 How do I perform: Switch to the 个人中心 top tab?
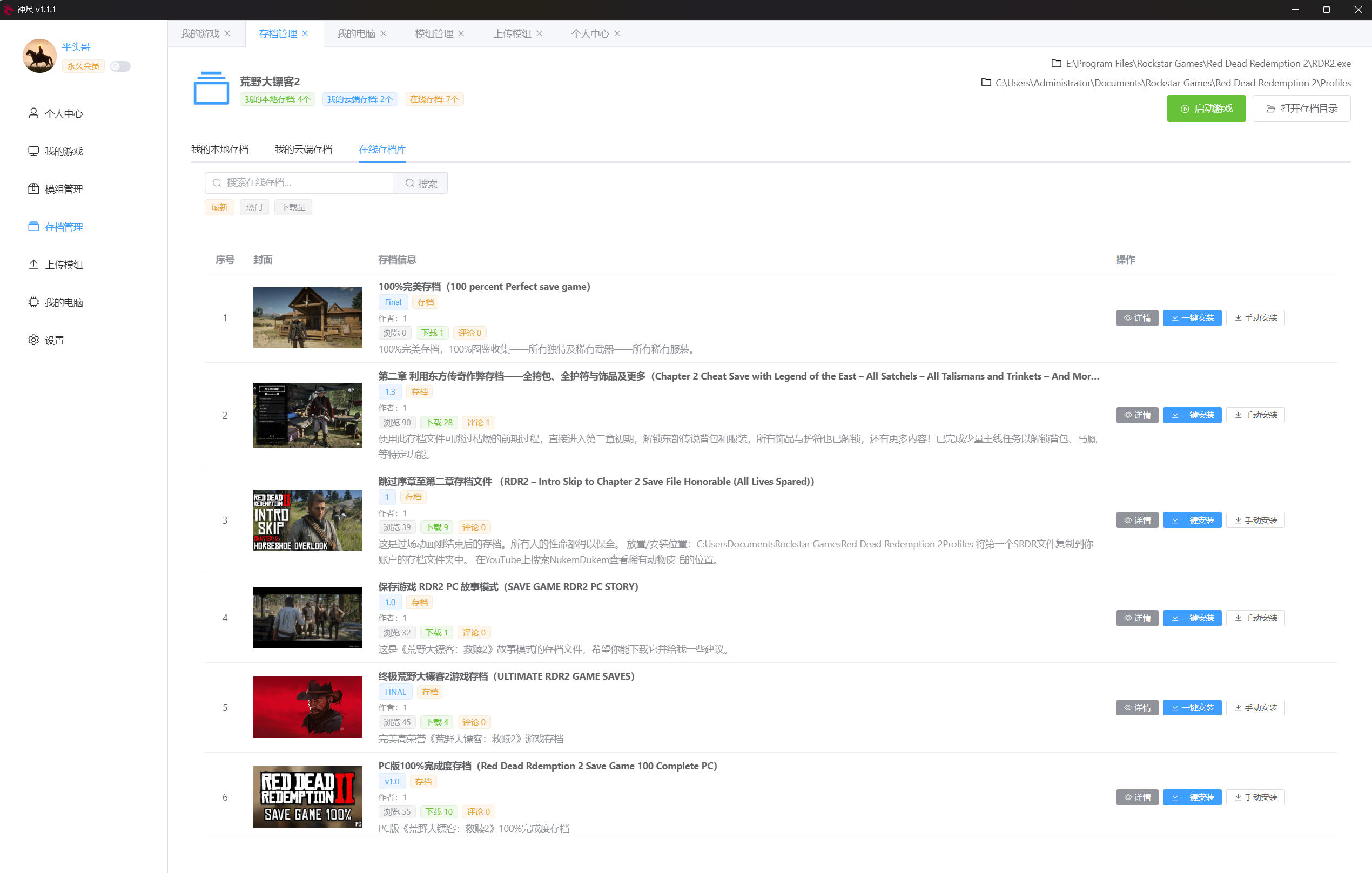[x=590, y=33]
